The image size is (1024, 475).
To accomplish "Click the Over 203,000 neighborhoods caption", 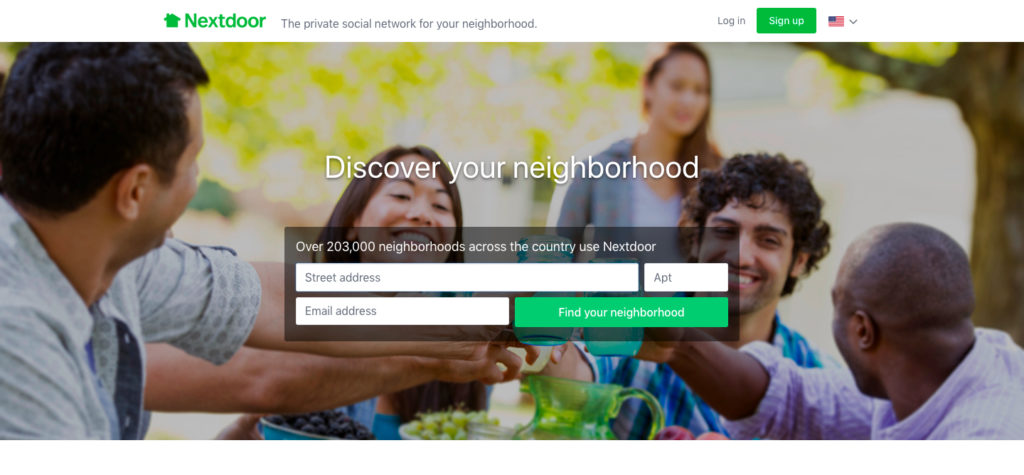I will pyautogui.click(x=475, y=247).
